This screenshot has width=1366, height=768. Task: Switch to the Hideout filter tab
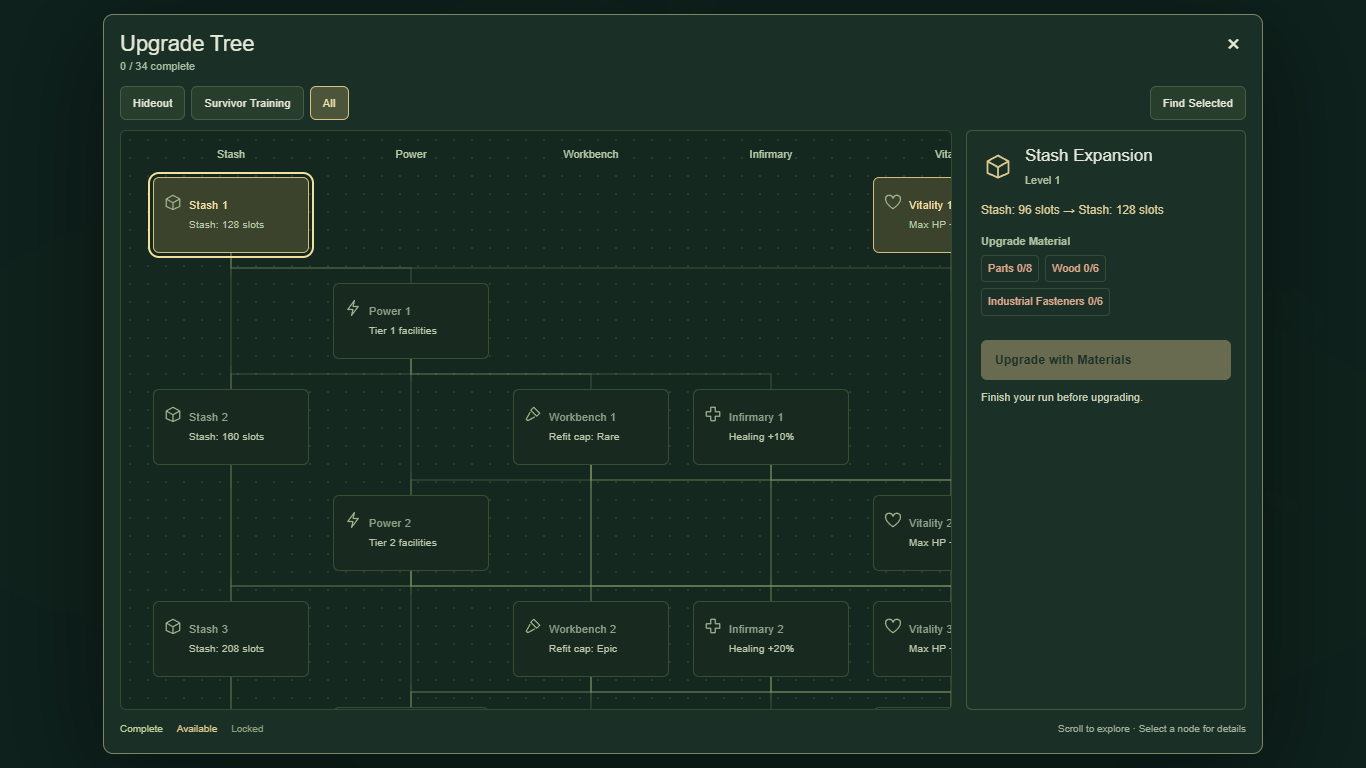[152, 103]
